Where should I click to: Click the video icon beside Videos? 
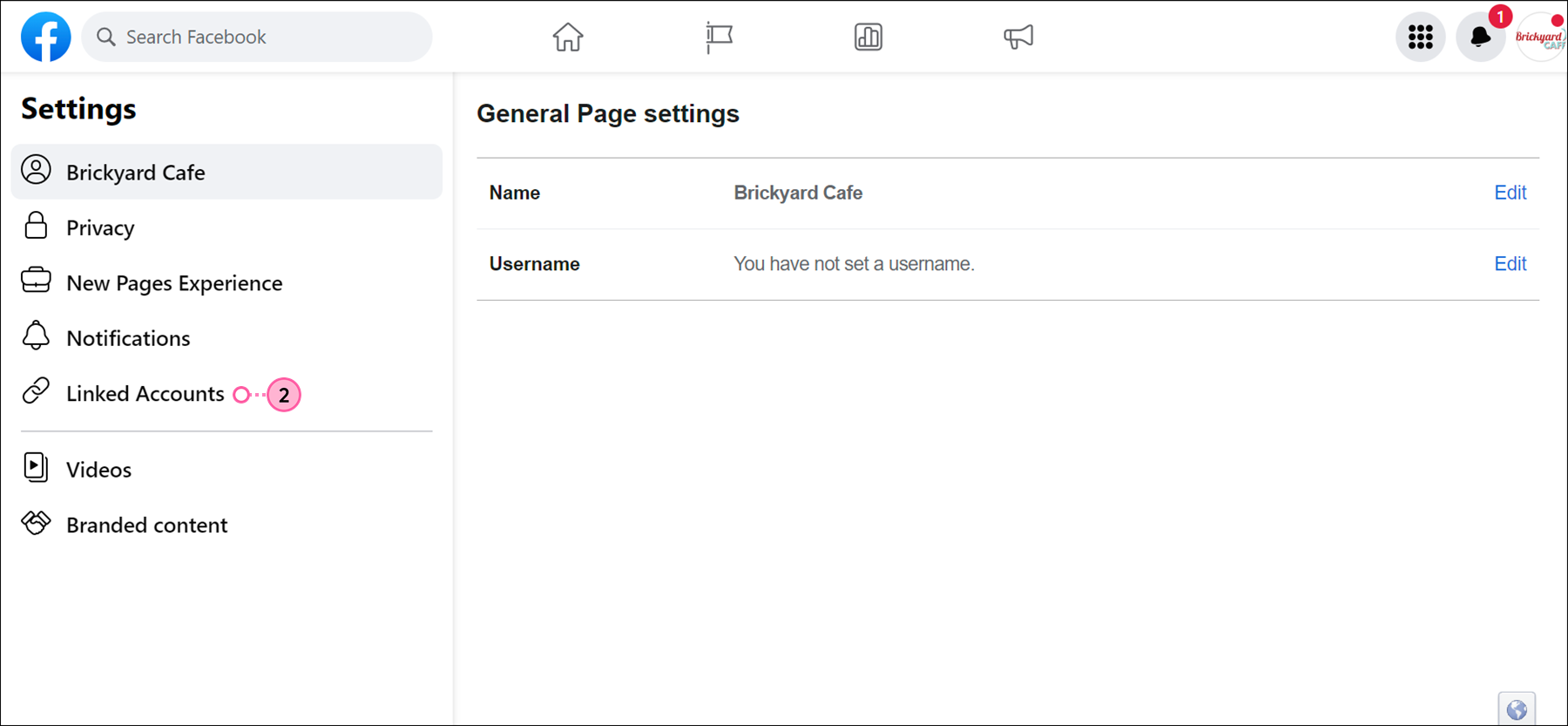click(36, 467)
